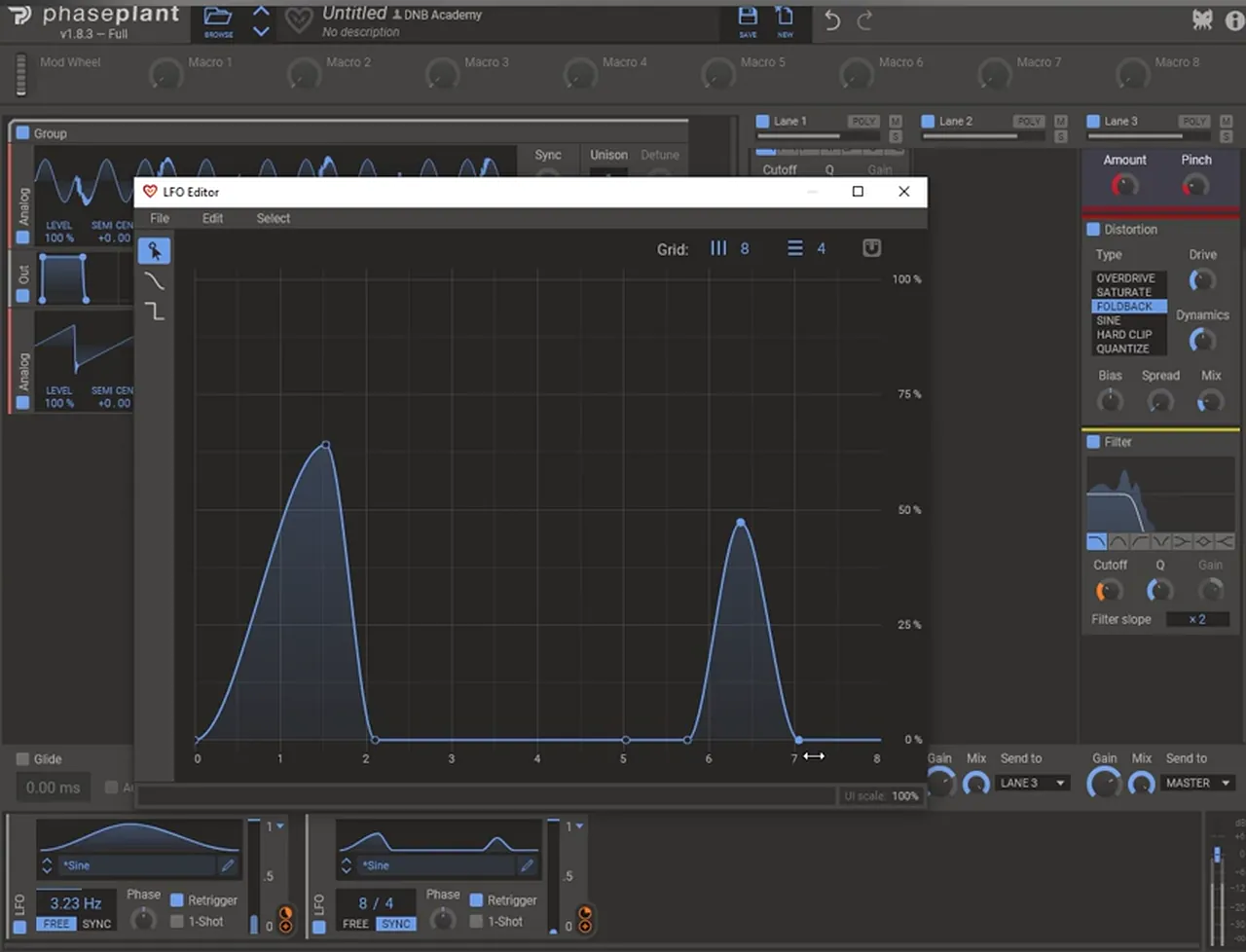This screenshot has height=952, width=1246.
Task: Save the preset with the disk icon
Action: [x=748, y=21]
